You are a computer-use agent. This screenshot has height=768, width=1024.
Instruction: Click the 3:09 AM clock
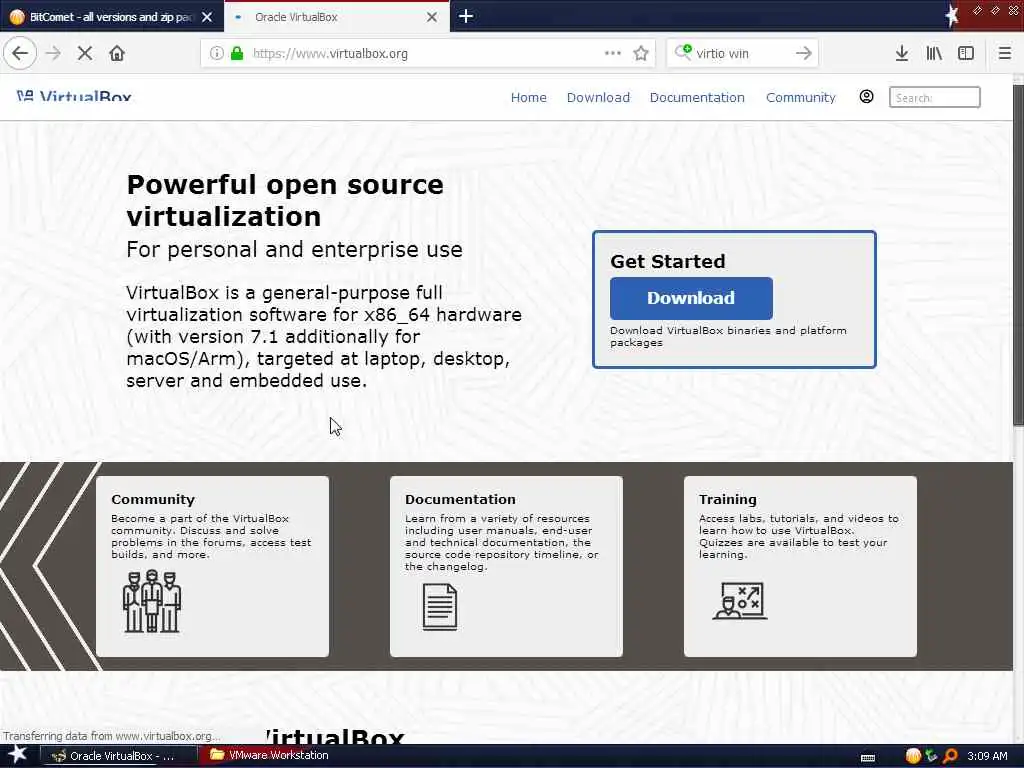point(987,756)
